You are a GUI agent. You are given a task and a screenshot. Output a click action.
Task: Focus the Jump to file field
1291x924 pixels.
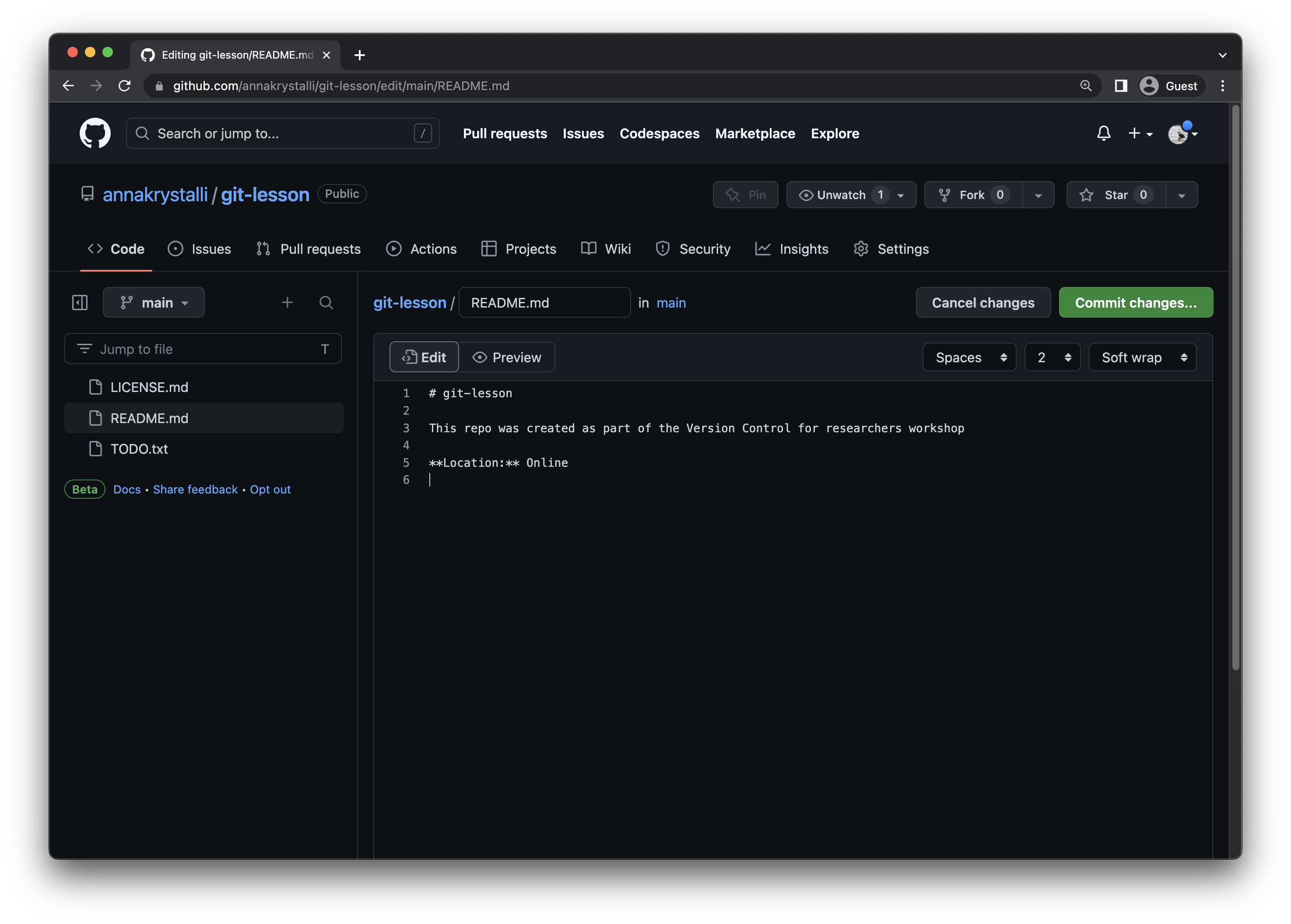[x=203, y=348]
